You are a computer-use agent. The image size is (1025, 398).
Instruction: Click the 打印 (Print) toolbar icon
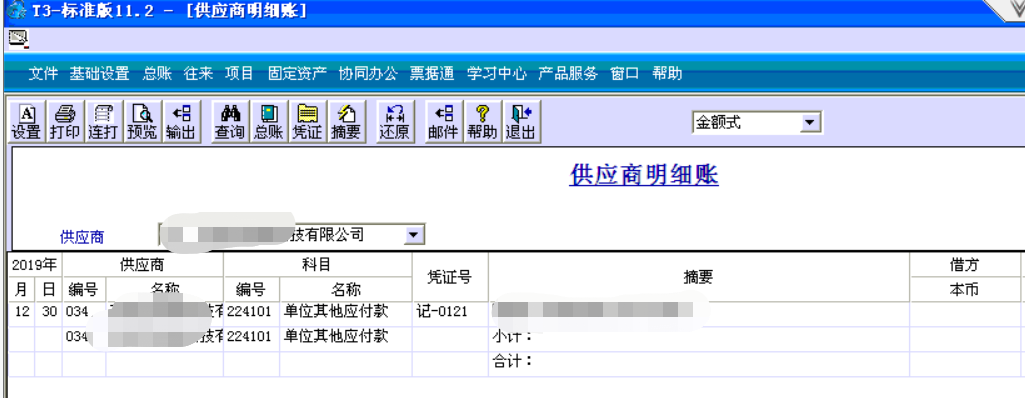coord(65,122)
